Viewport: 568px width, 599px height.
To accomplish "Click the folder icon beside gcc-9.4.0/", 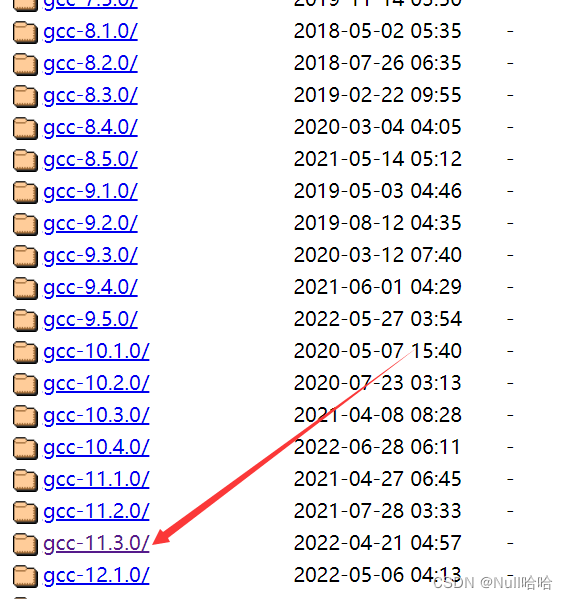I will click(x=25, y=289).
